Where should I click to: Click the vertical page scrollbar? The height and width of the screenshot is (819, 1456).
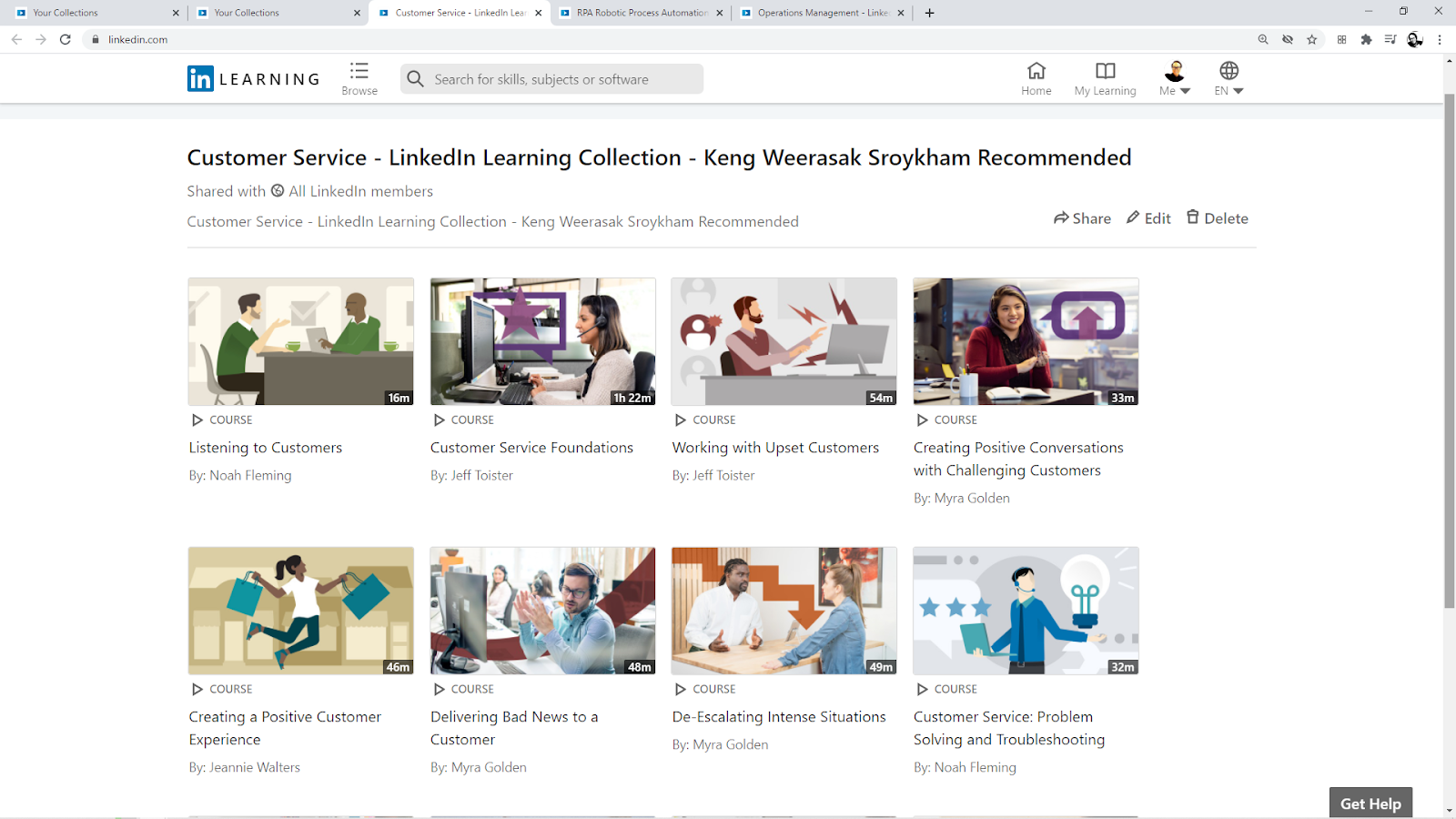[x=1449, y=350]
